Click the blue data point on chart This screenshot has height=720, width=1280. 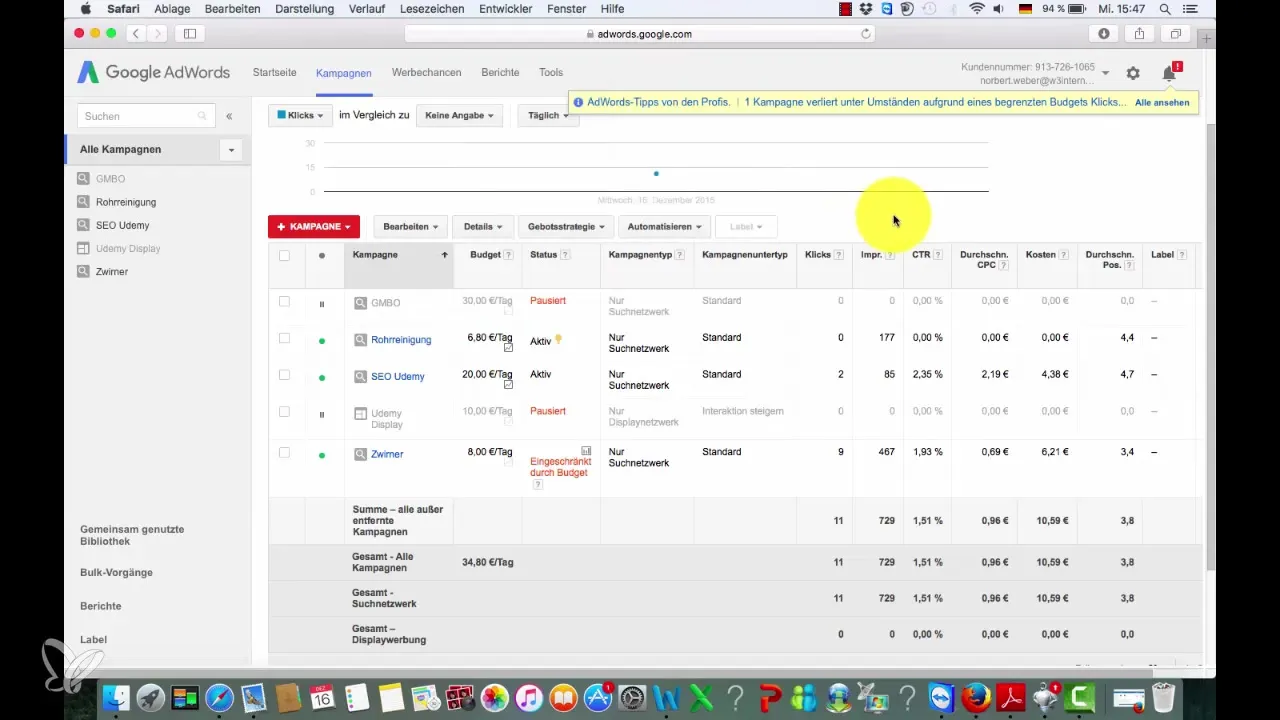point(656,173)
